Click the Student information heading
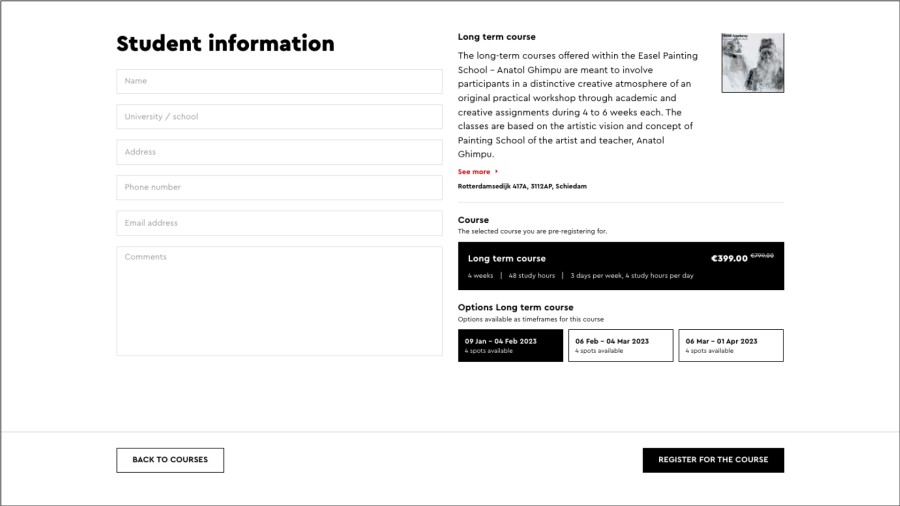The image size is (900, 506). 225,44
